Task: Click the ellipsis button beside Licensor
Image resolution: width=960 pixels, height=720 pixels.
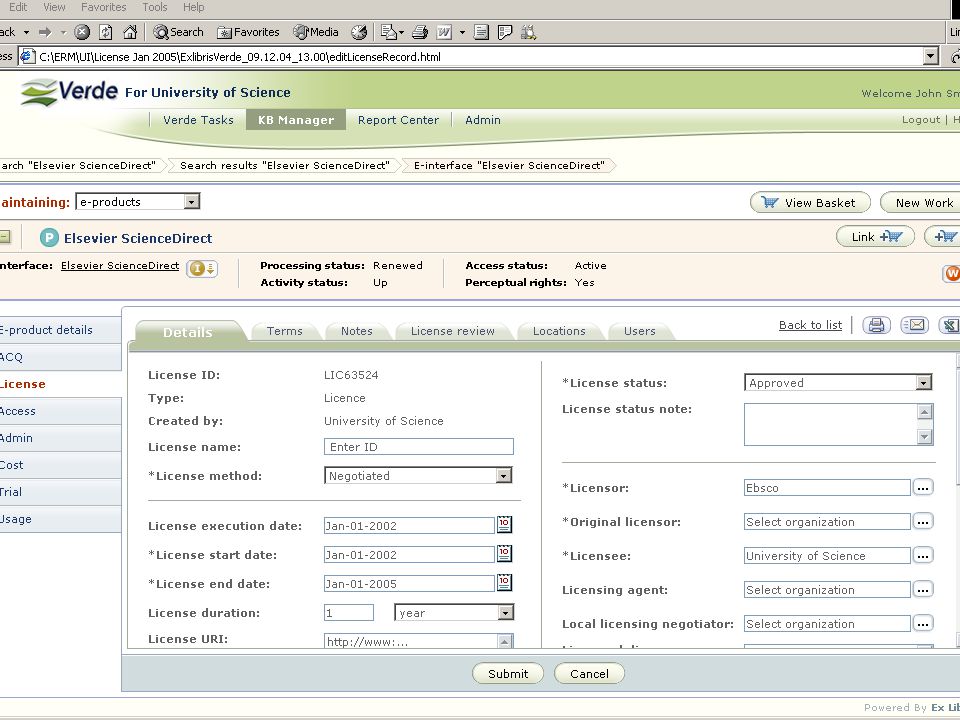Action: [923, 487]
